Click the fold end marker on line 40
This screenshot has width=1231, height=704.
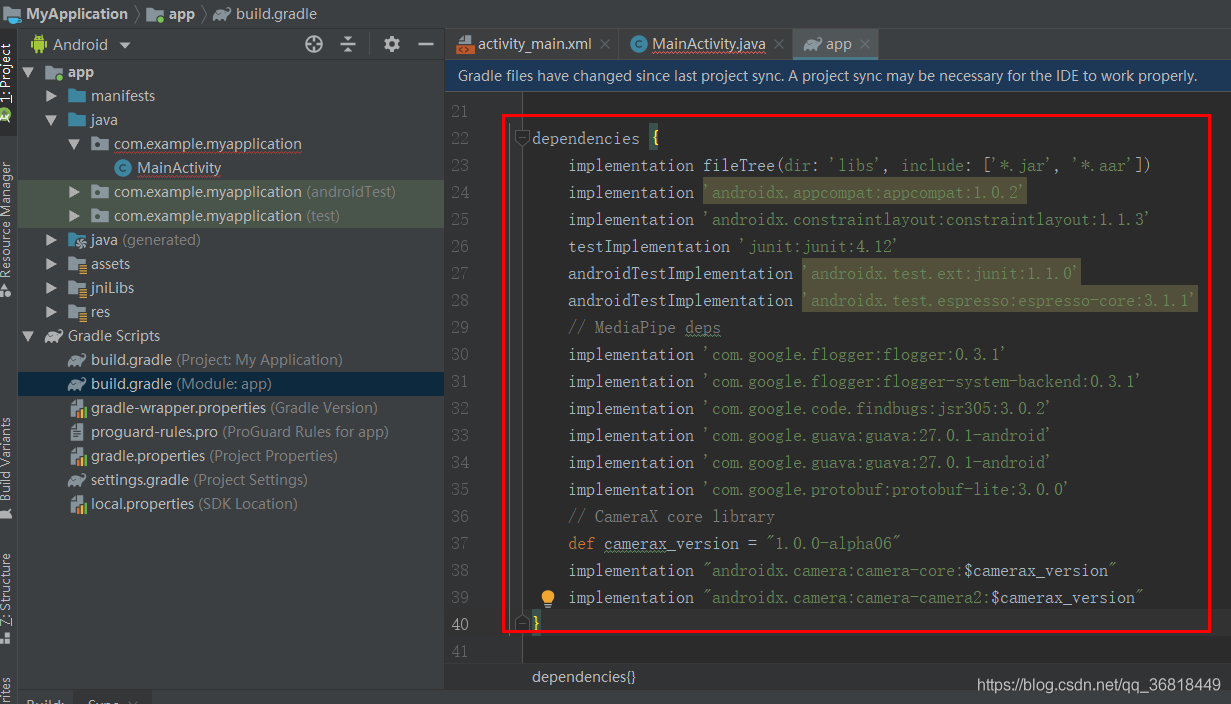[522, 624]
